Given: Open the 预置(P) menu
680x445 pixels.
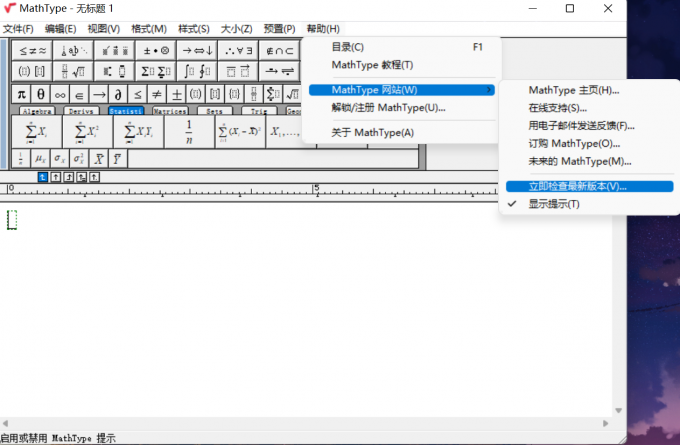Looking at the screenshot, I should point(279,29).
